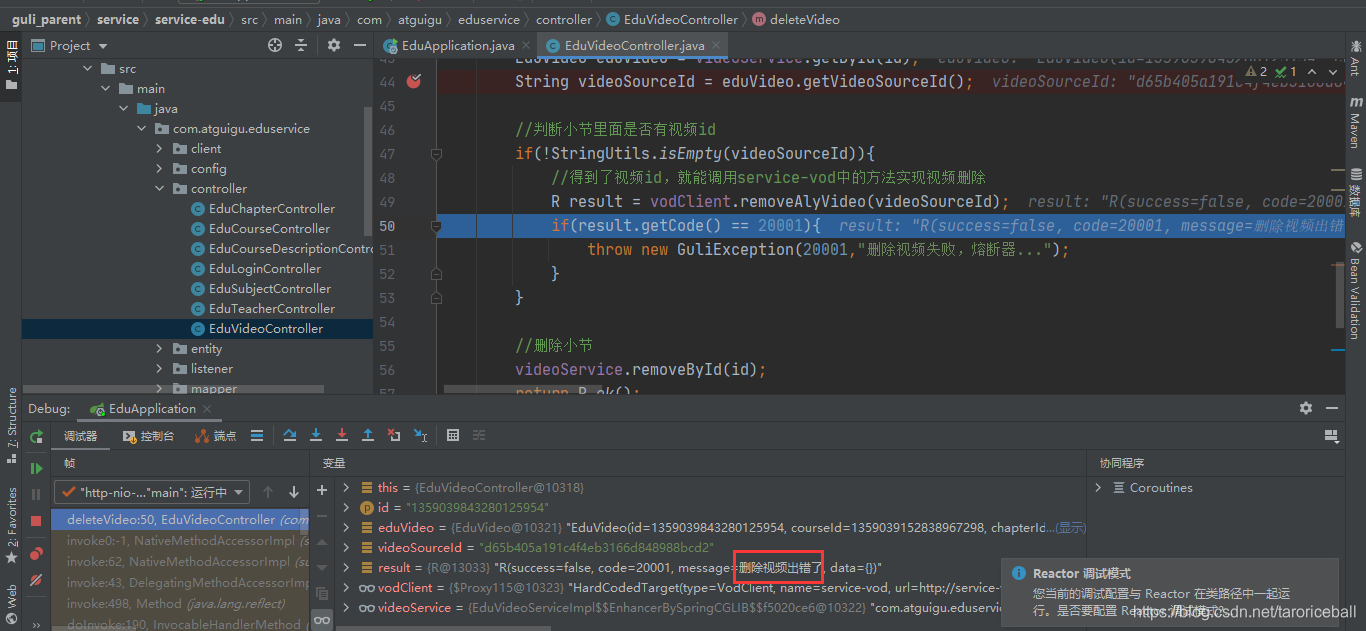Drop the current frame
The height and width of the screenshot is (631, 1366).
(x=394, y=435)
